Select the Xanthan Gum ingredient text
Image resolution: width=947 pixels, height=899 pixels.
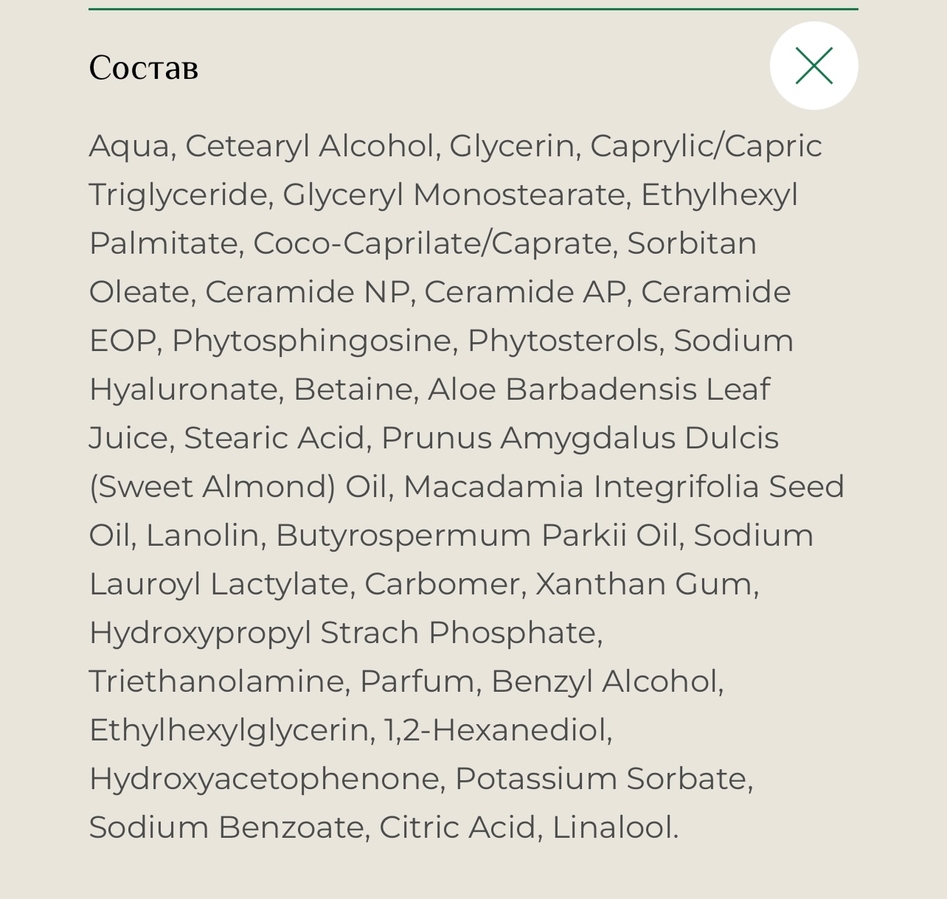[643, 584]
